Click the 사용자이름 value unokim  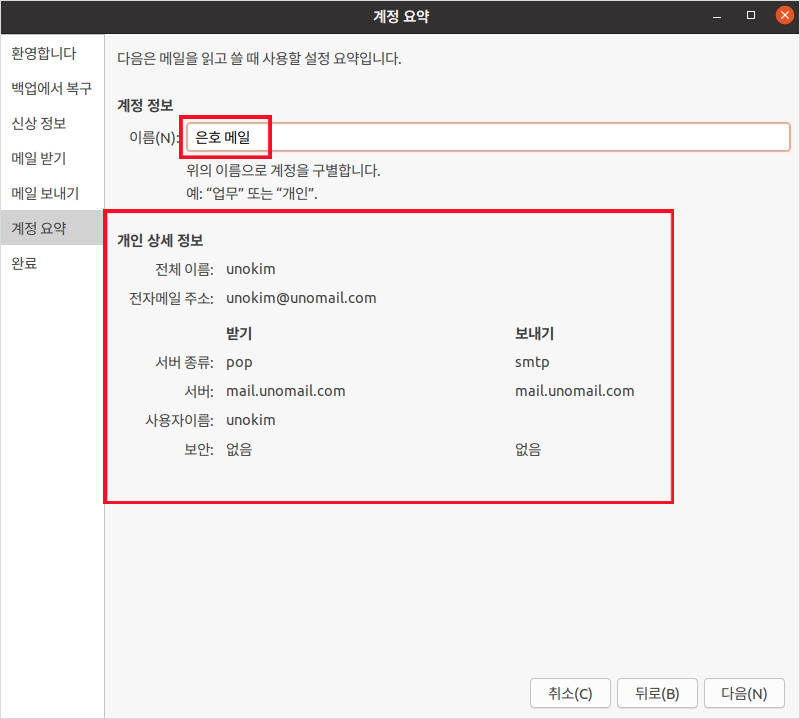[x=251, y=420]
